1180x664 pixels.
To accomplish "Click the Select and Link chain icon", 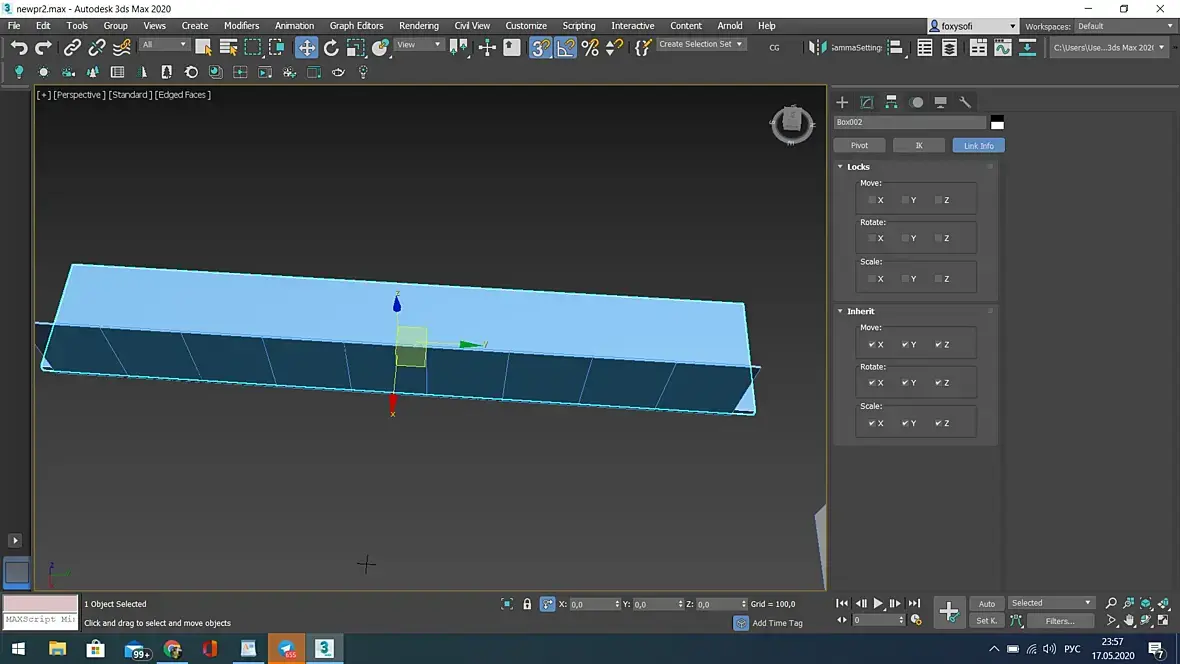I will point(72,47).
